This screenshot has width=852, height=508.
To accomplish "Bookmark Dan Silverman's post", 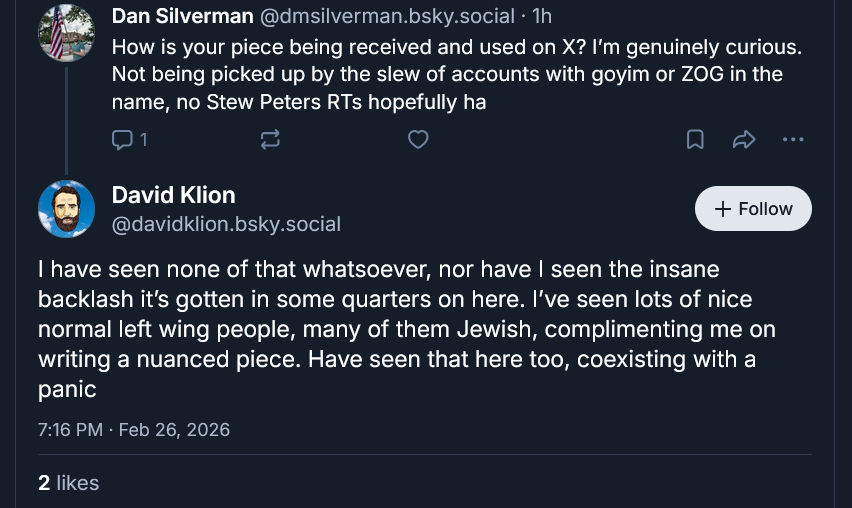I will click(695, 140).
